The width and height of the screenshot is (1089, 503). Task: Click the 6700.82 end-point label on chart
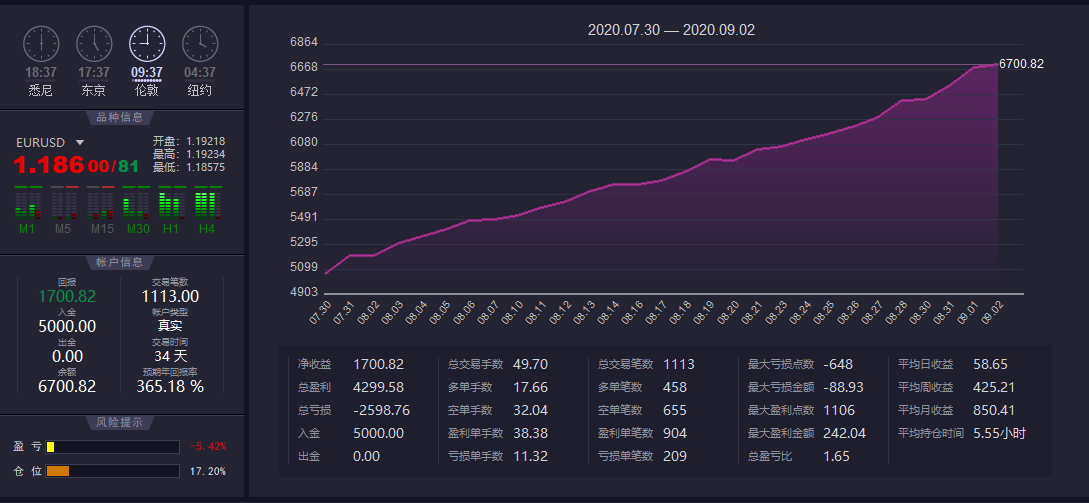(1021, 64)
